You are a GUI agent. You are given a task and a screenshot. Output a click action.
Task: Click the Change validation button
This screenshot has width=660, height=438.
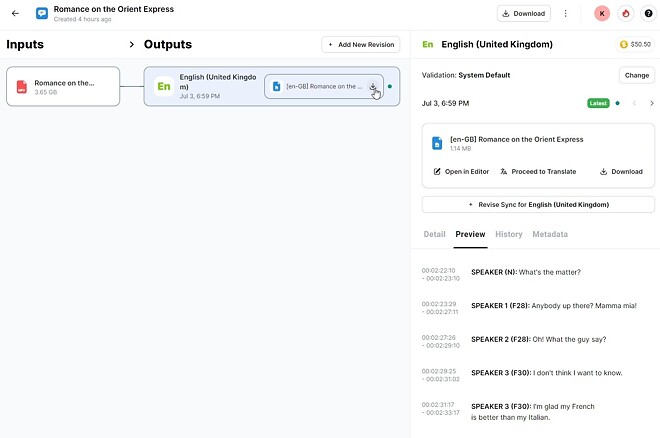(x=636, y=75)
